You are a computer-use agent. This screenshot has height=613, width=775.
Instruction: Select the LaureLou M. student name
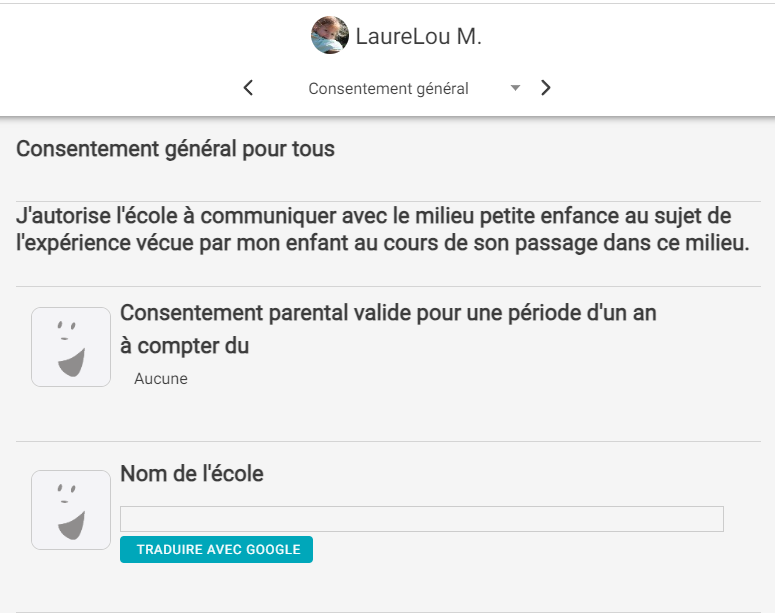point(419,36)
